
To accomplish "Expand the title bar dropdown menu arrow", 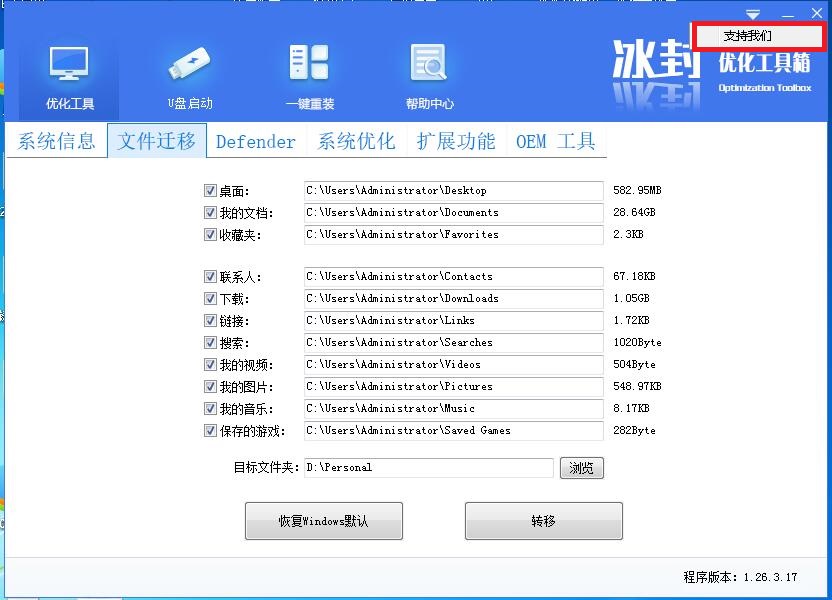I will [x=753, y=14].
